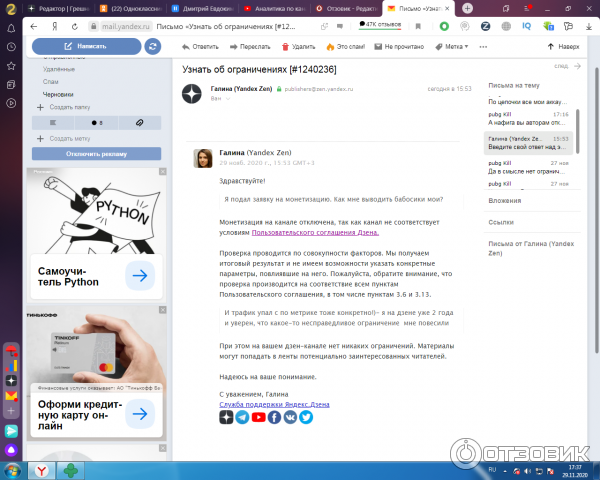Screen dimensions: 600x480
Task: Expand the Ссылки section
Action: click(501, 222)
